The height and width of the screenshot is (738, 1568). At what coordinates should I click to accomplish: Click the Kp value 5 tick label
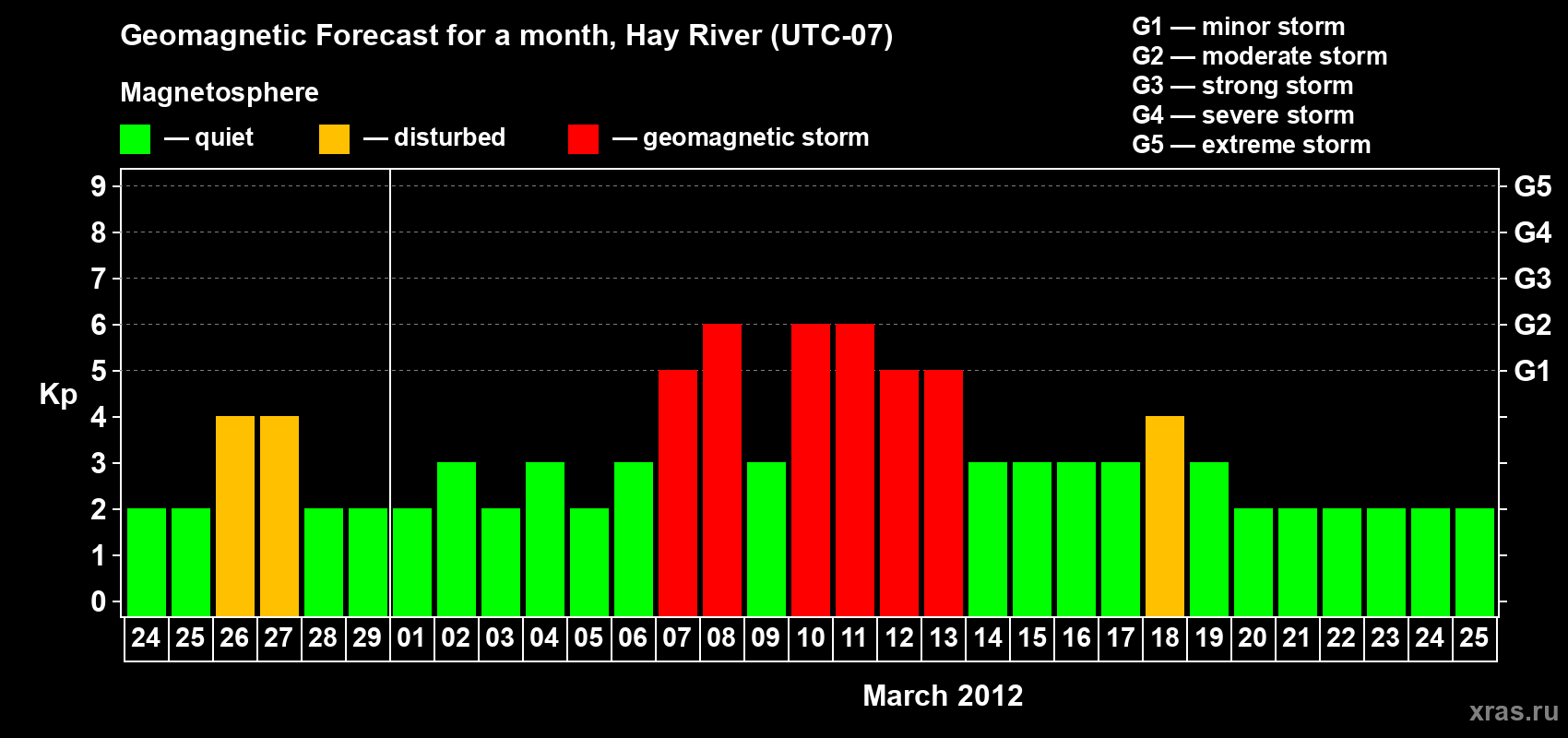(99, 371)
